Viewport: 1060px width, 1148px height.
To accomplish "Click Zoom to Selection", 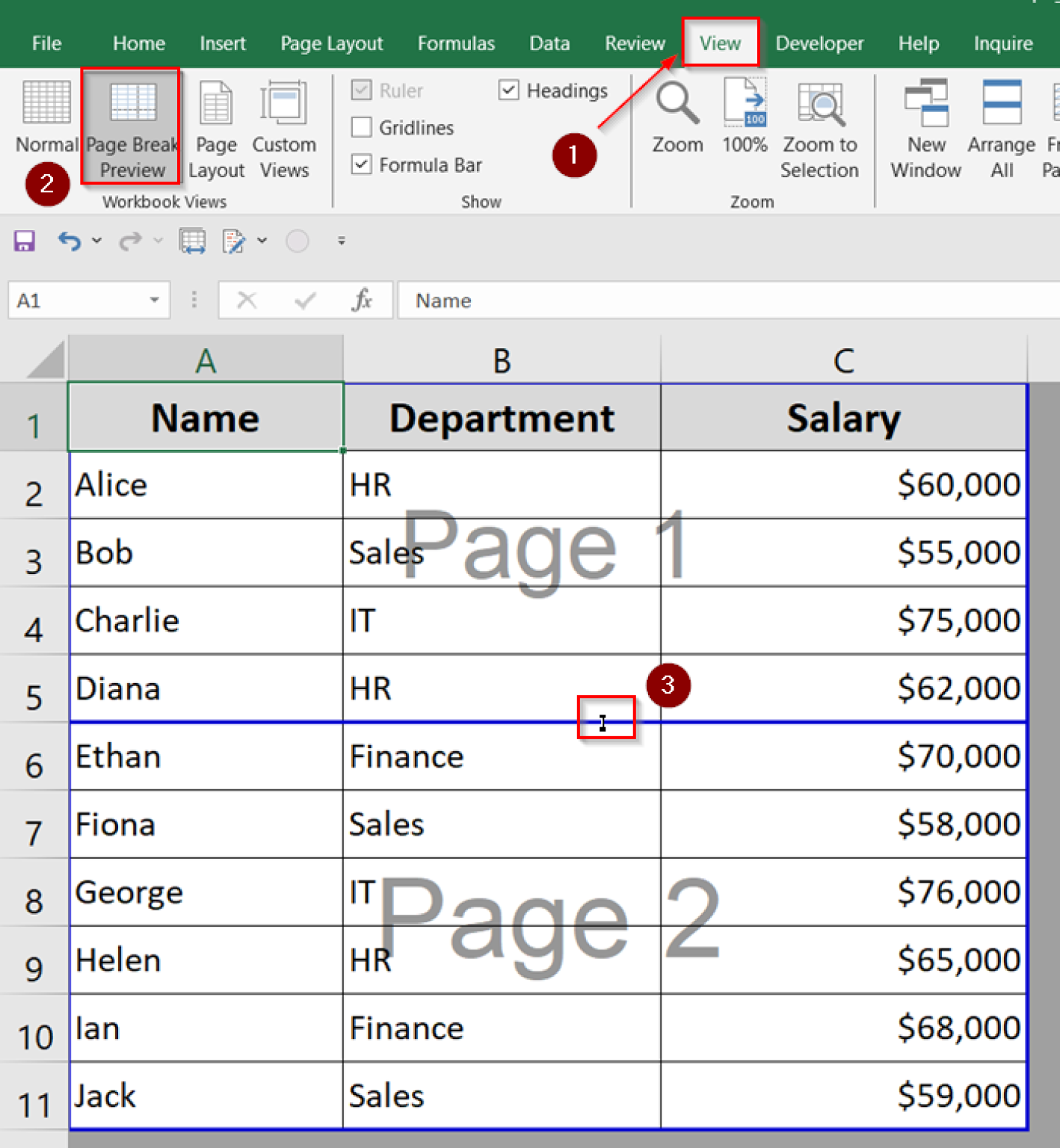I will (x=819, y=127).
